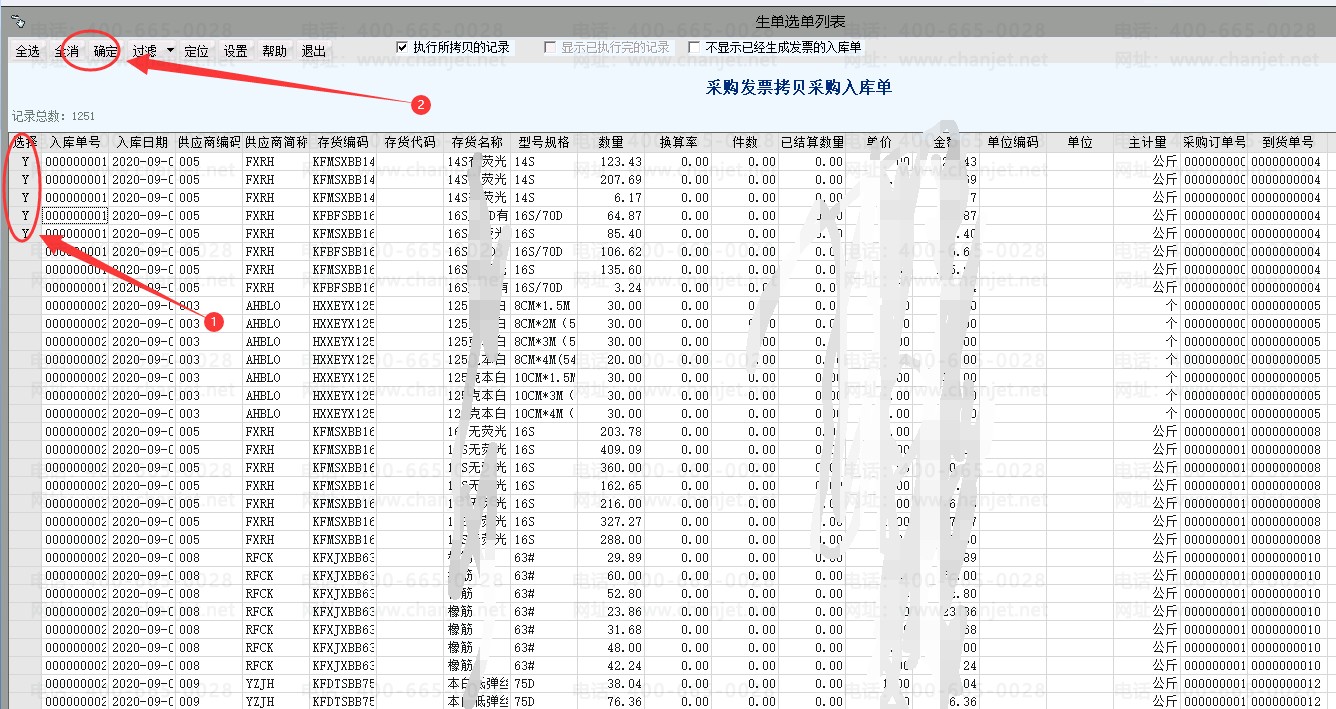
Task: Deselect the Y mark for quantity 6.17 row
Action: (25, 198)
